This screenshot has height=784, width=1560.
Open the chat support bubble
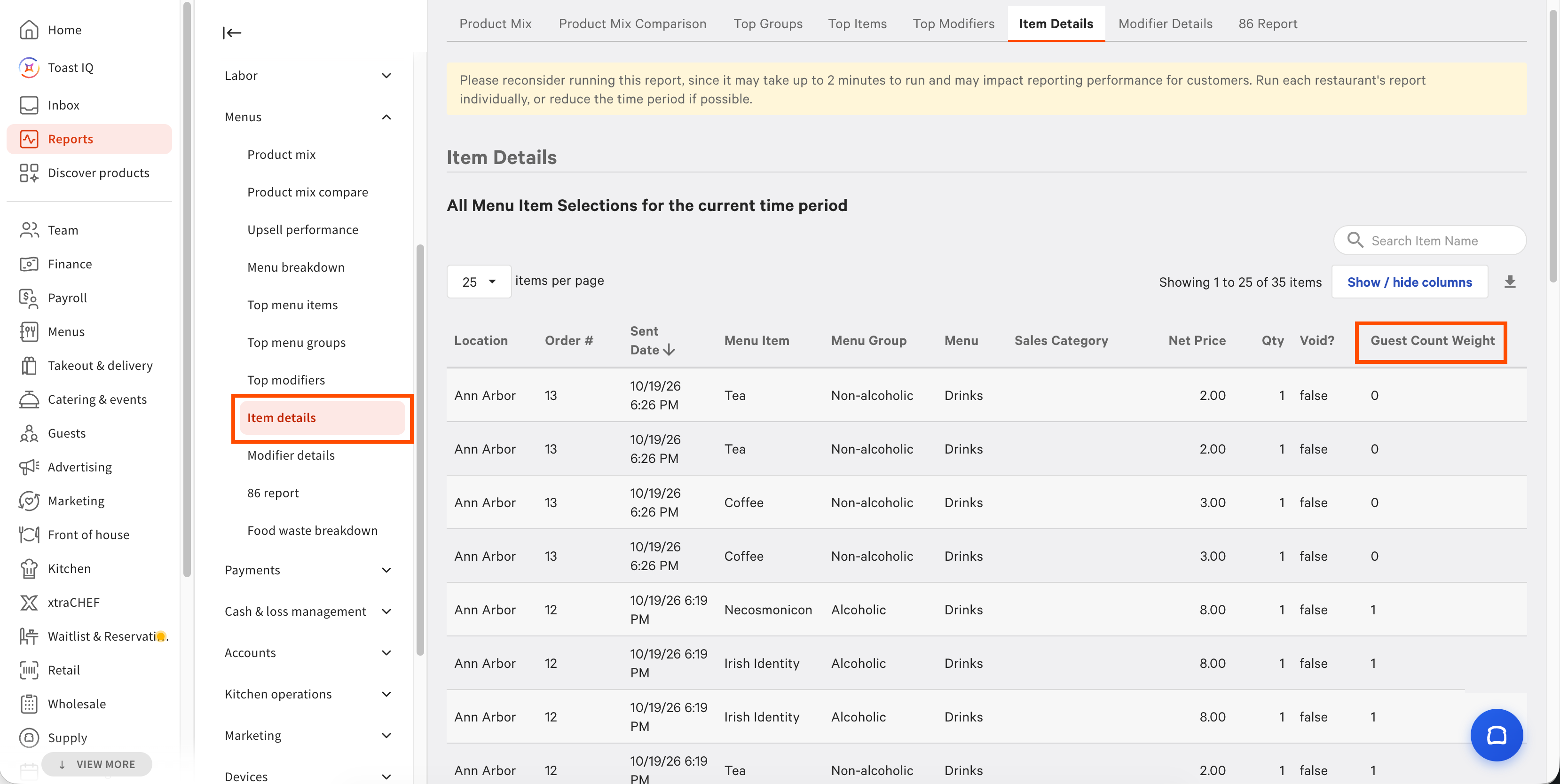click(1497, 734)
